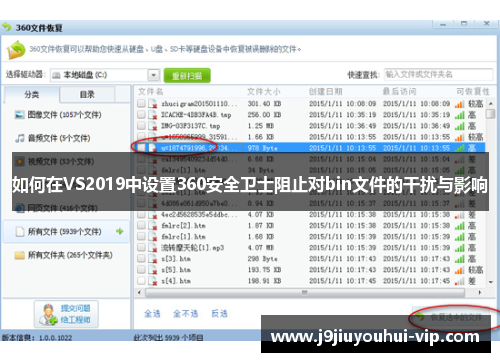The width and height of the screenshot is (500, 362).
Task: Click the vertical scrollbar down arrow
Action: [x=490, y=282]
